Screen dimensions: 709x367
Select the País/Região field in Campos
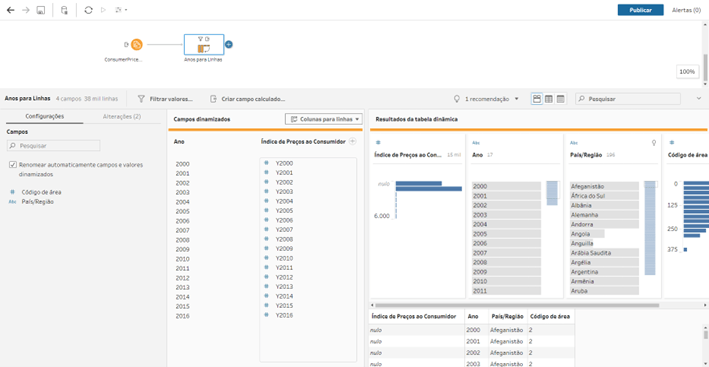pos(38,202)
